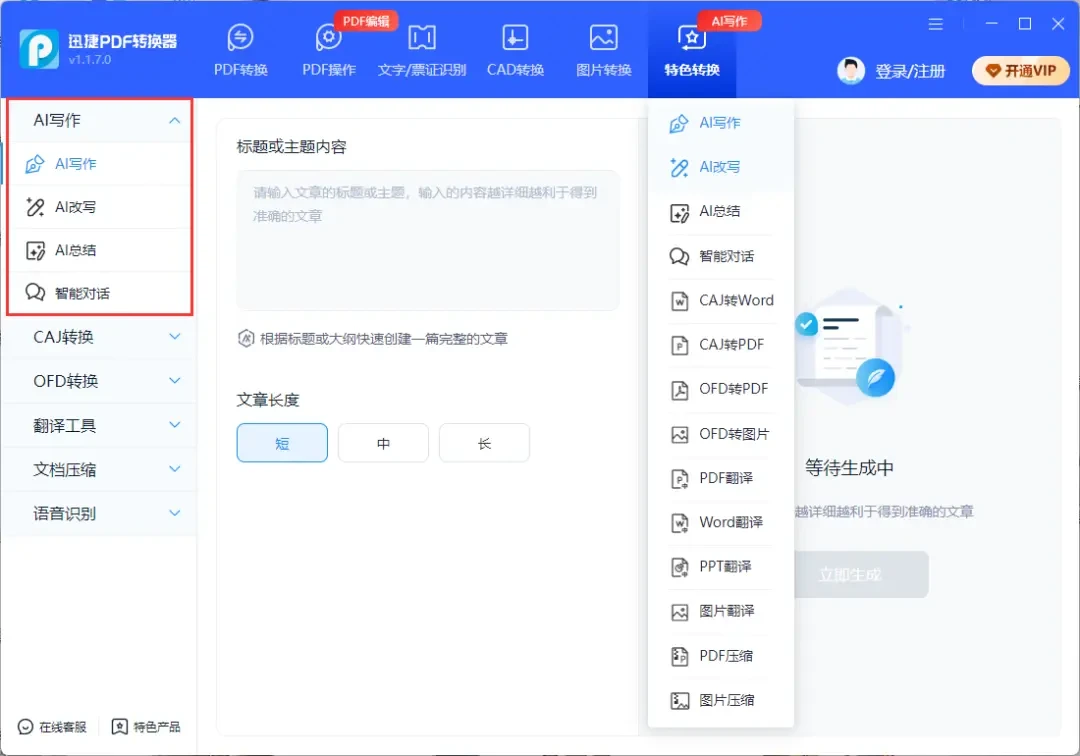
Task: Click the 智能对话 icon in the dropdown menu
Action: (679, 257)
